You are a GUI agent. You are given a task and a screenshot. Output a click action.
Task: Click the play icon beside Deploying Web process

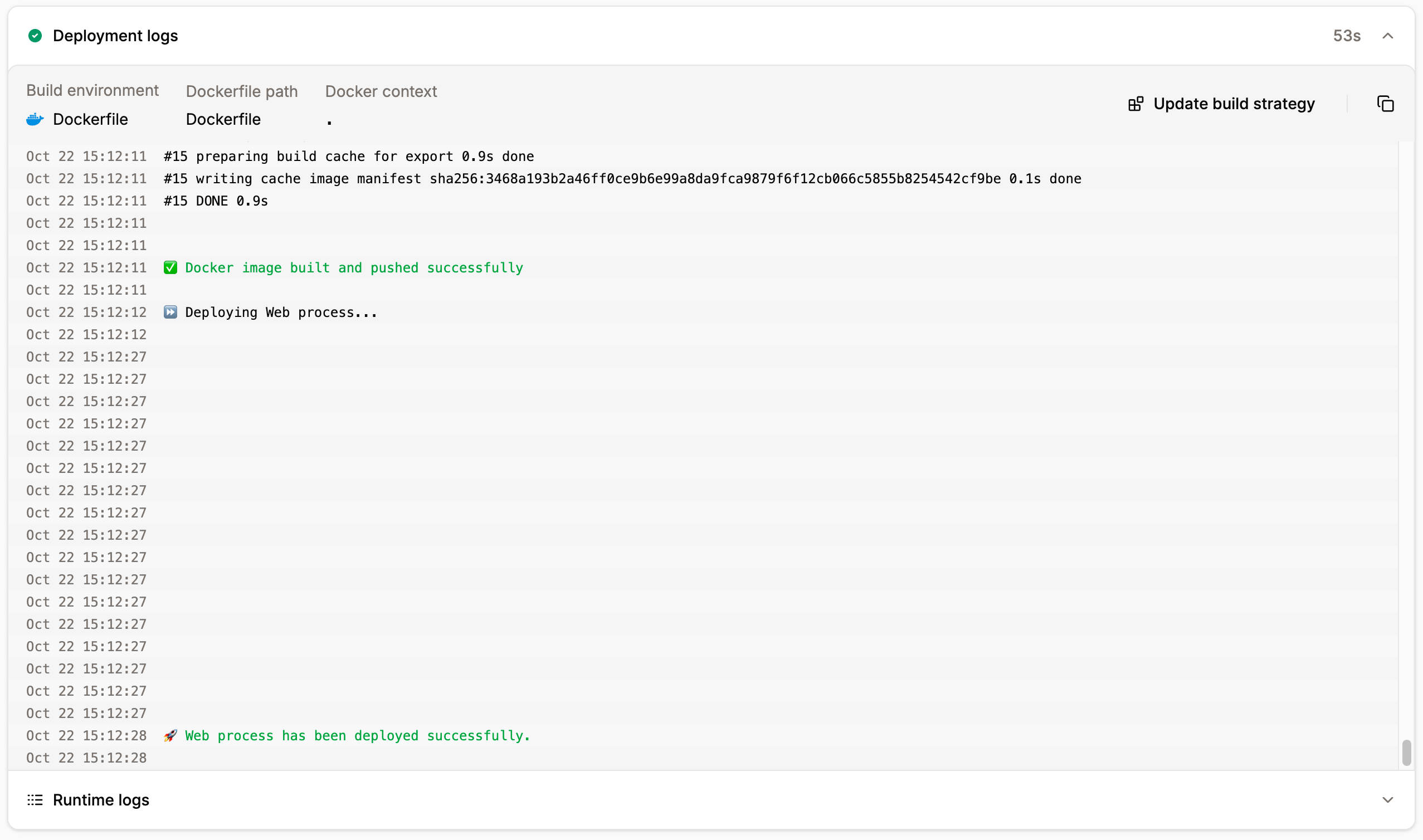click(x=170, y=311)
